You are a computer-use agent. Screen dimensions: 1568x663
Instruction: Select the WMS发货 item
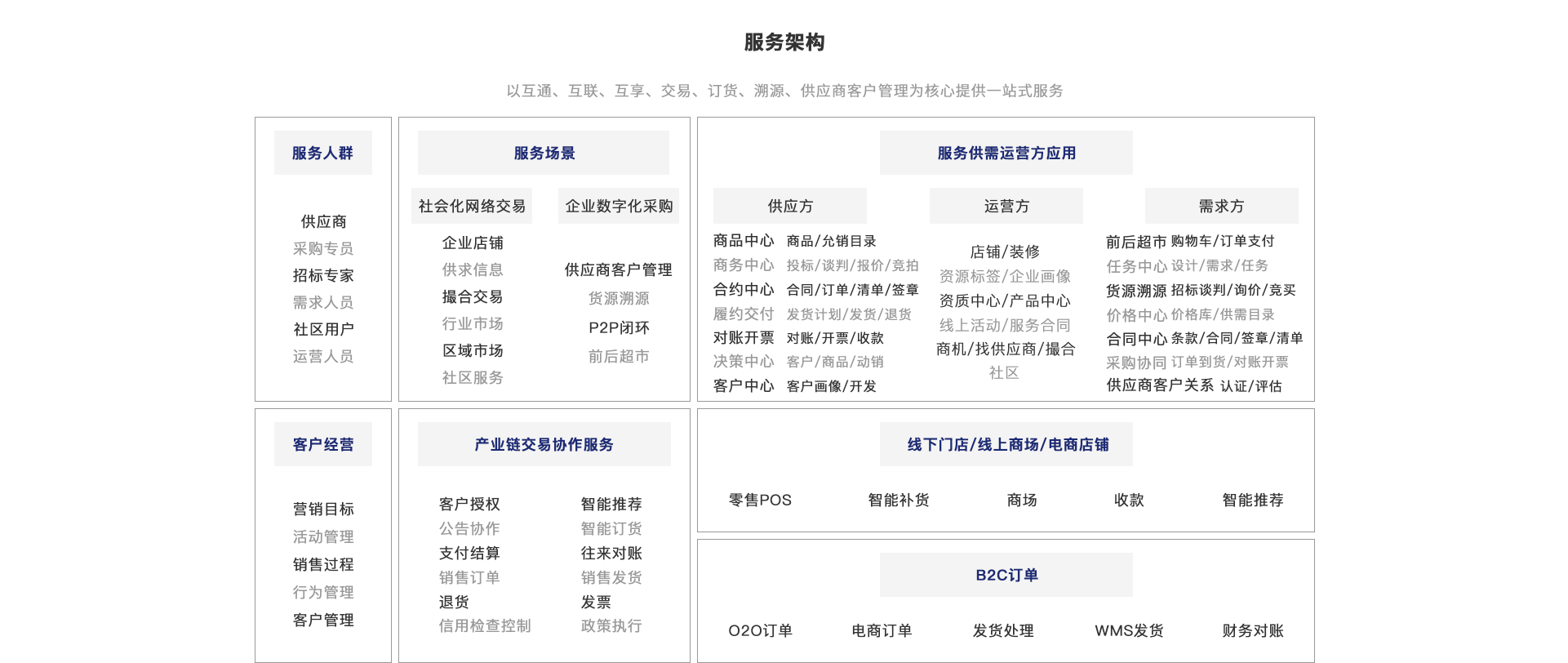coord(1129,630)
